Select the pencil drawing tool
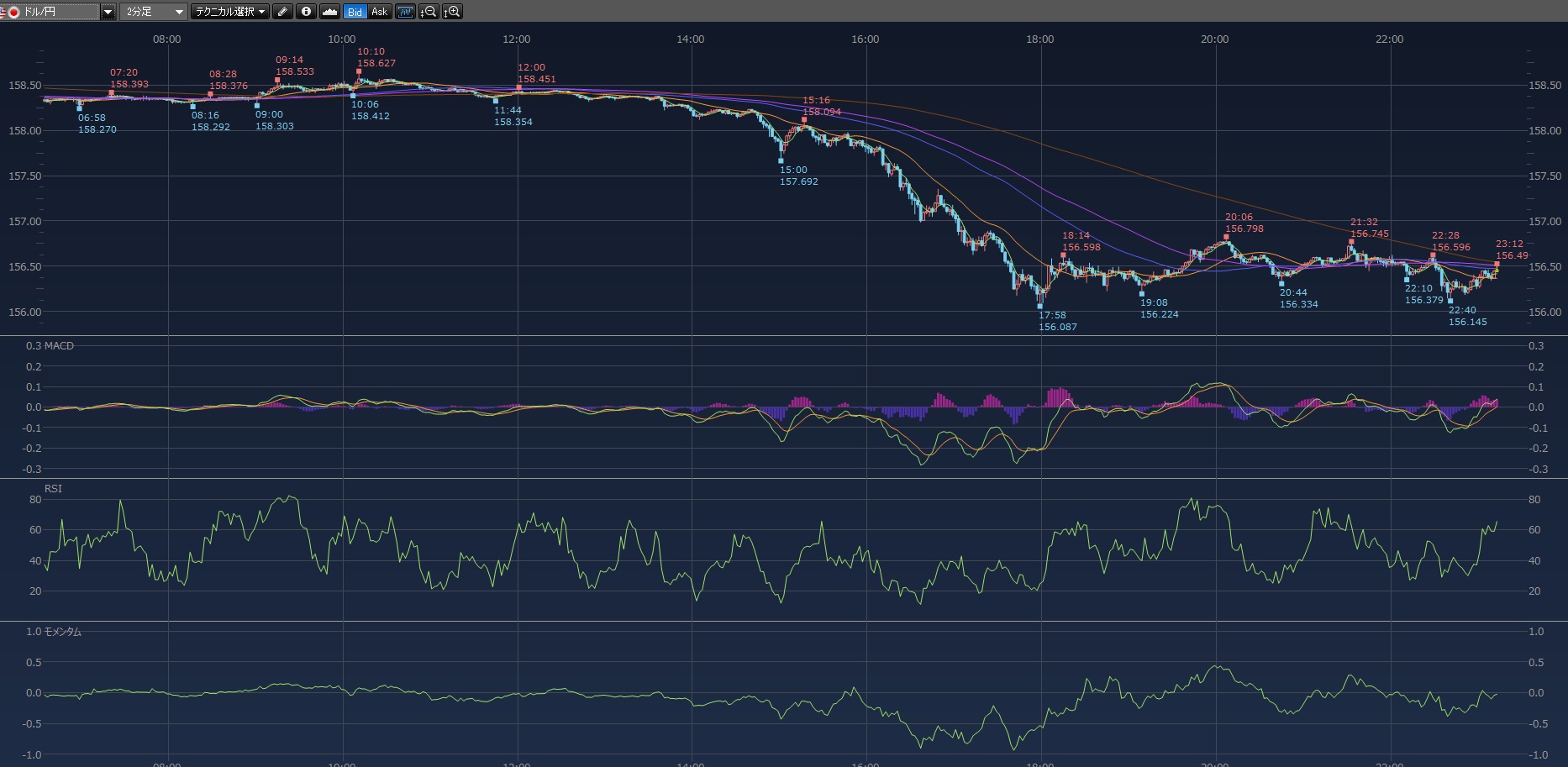This screenshot has width=1568, height=767. [282, 12]
